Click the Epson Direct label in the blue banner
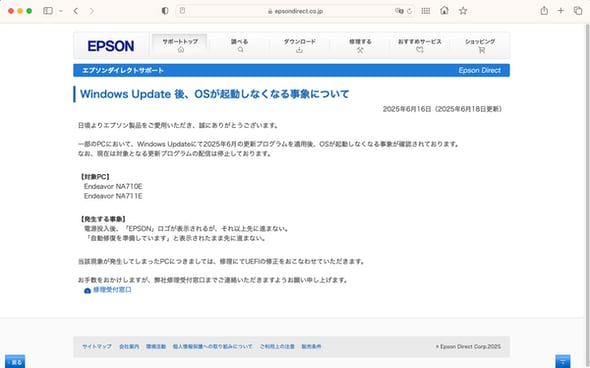Screen dimensions: 590x368 pos(479,70)
